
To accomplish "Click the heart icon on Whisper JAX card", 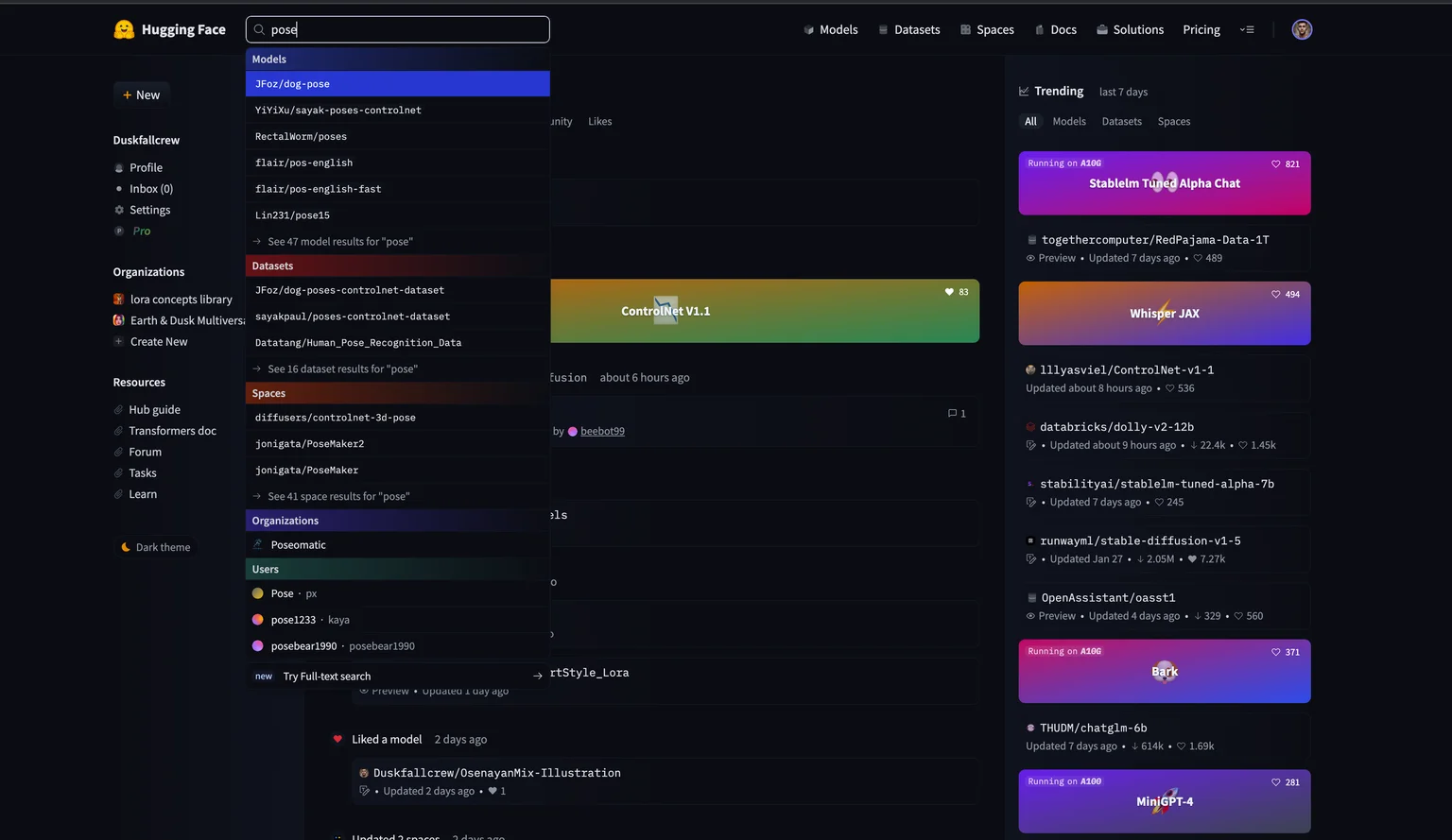I will coord(1275,295).
